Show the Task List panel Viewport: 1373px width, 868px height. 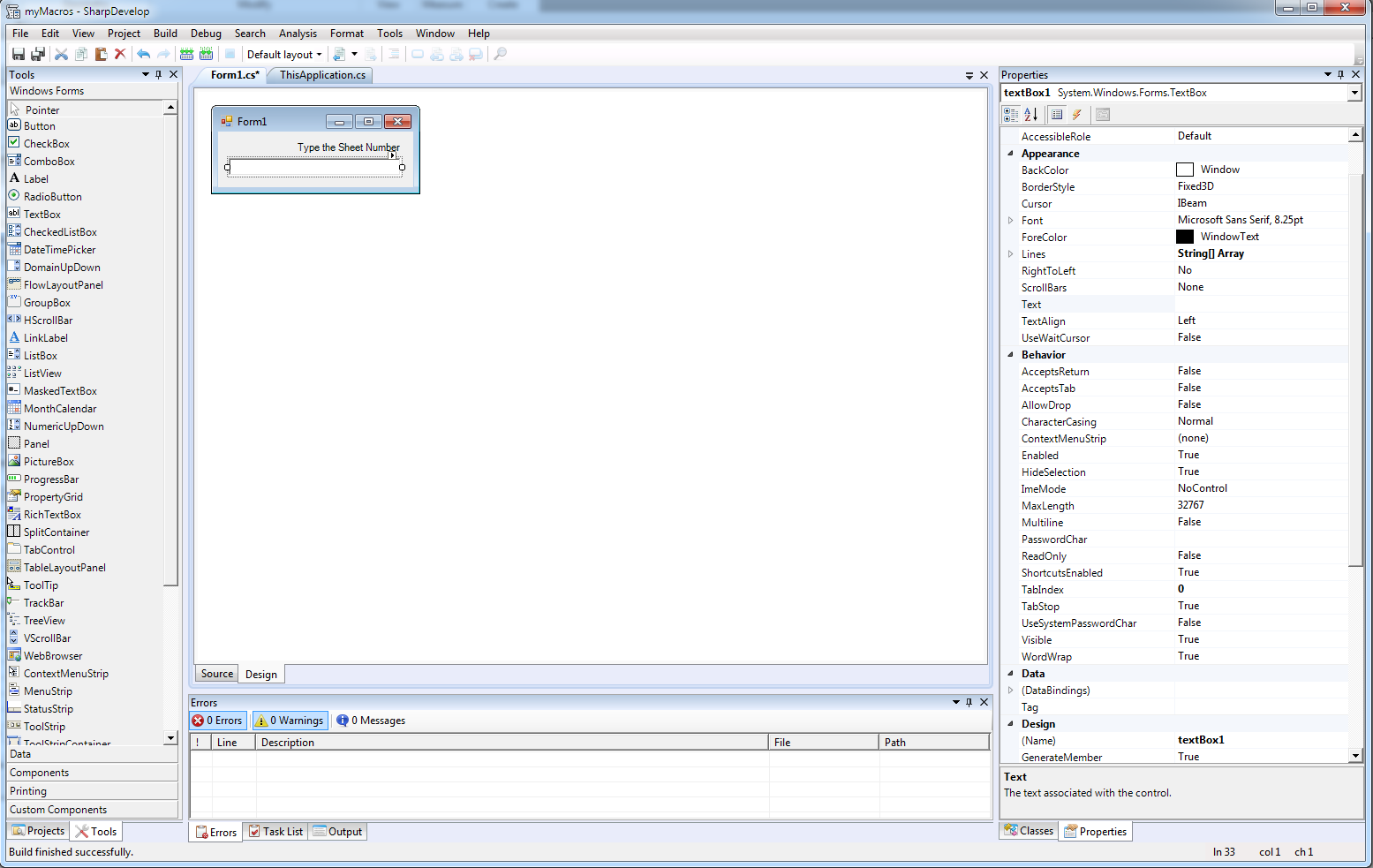275,831
